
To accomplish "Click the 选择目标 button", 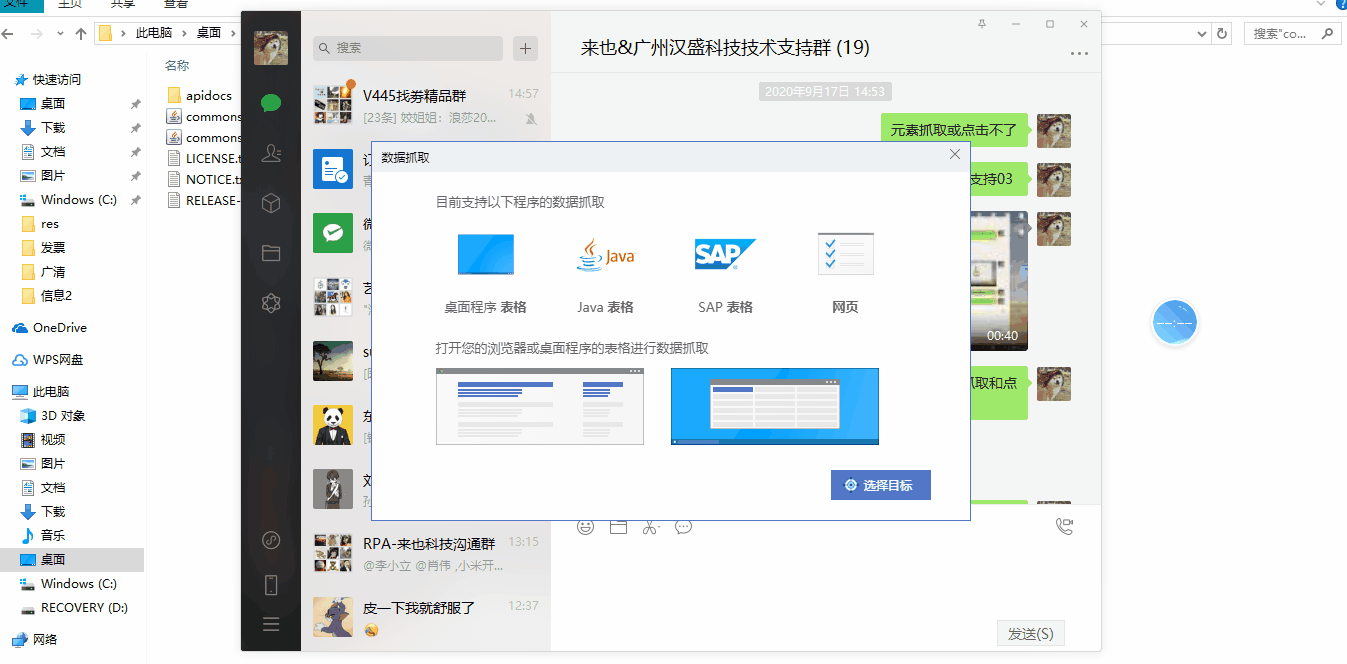I will click(881, 485).
